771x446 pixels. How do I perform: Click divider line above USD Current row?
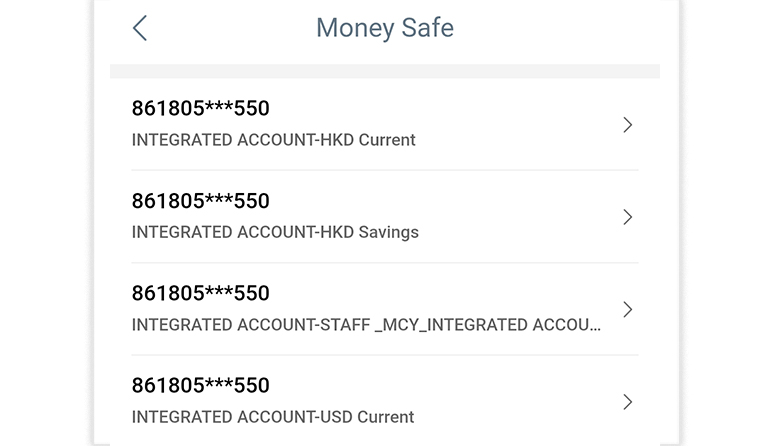385,355
